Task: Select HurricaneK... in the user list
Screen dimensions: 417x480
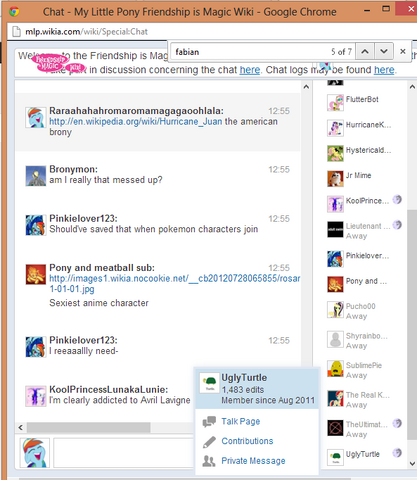Action: (363, 127)
